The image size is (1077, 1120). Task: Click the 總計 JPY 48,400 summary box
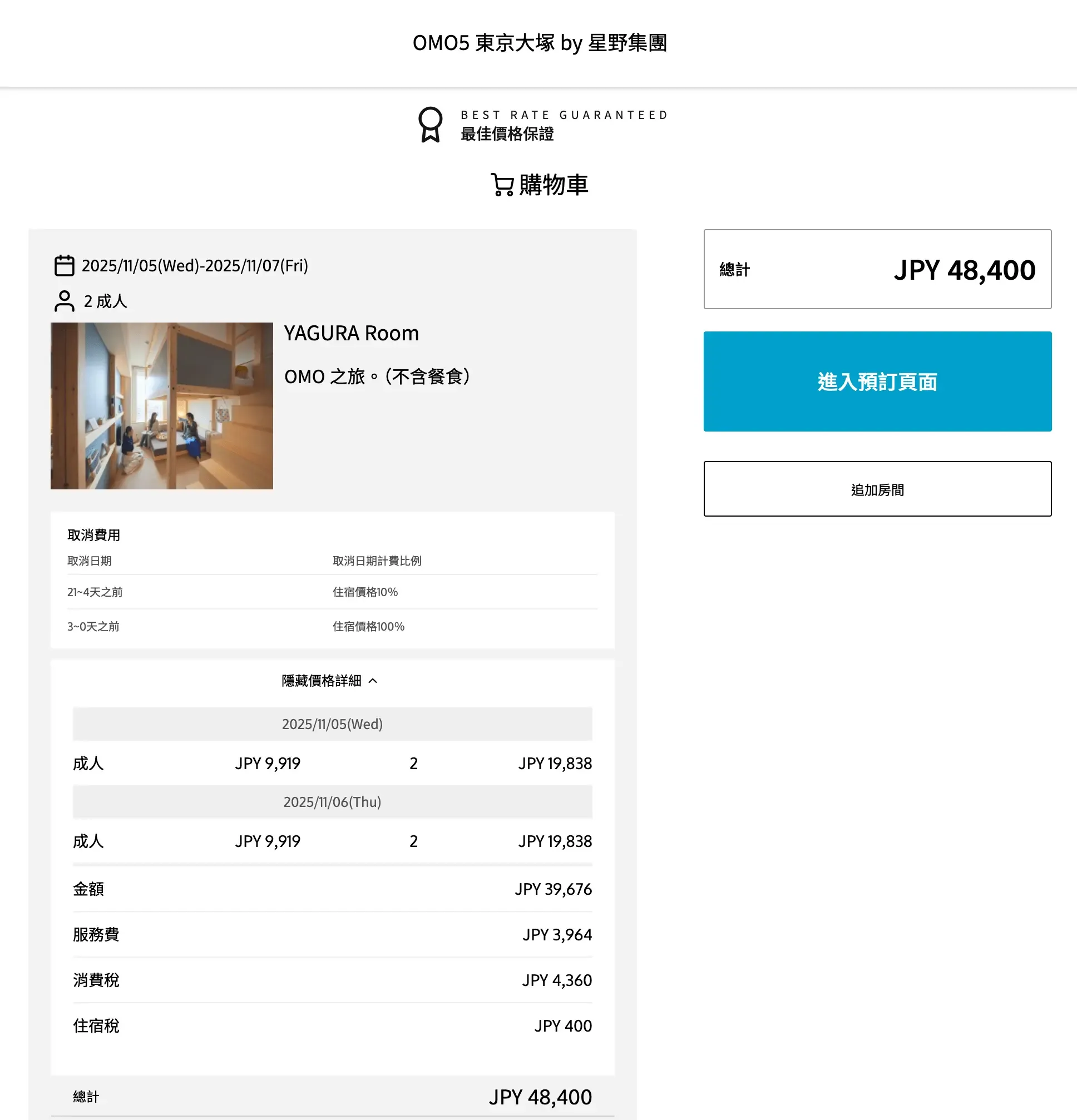tap(877, 269)
